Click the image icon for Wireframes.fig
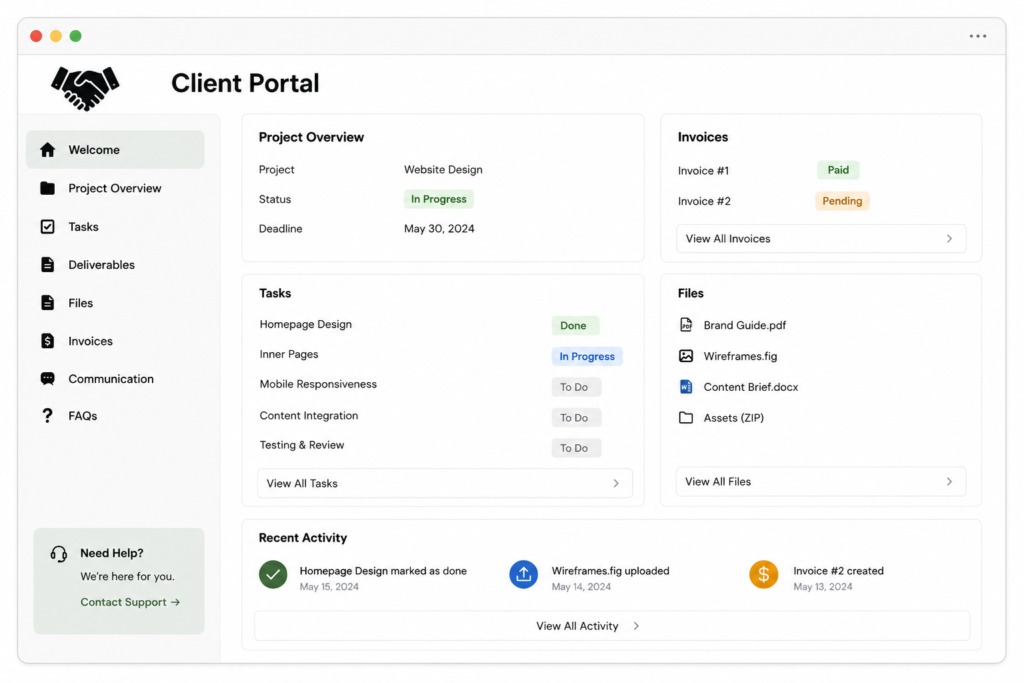The height and width of the screenshot is (683, 1024). coord(686,356)
